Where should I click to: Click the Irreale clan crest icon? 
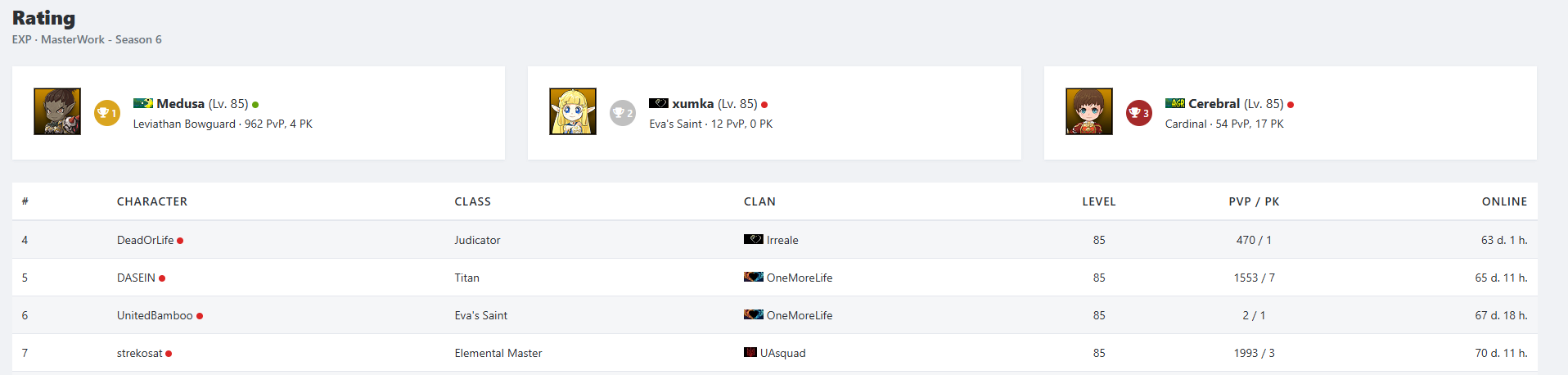click(x=753, y=239)
